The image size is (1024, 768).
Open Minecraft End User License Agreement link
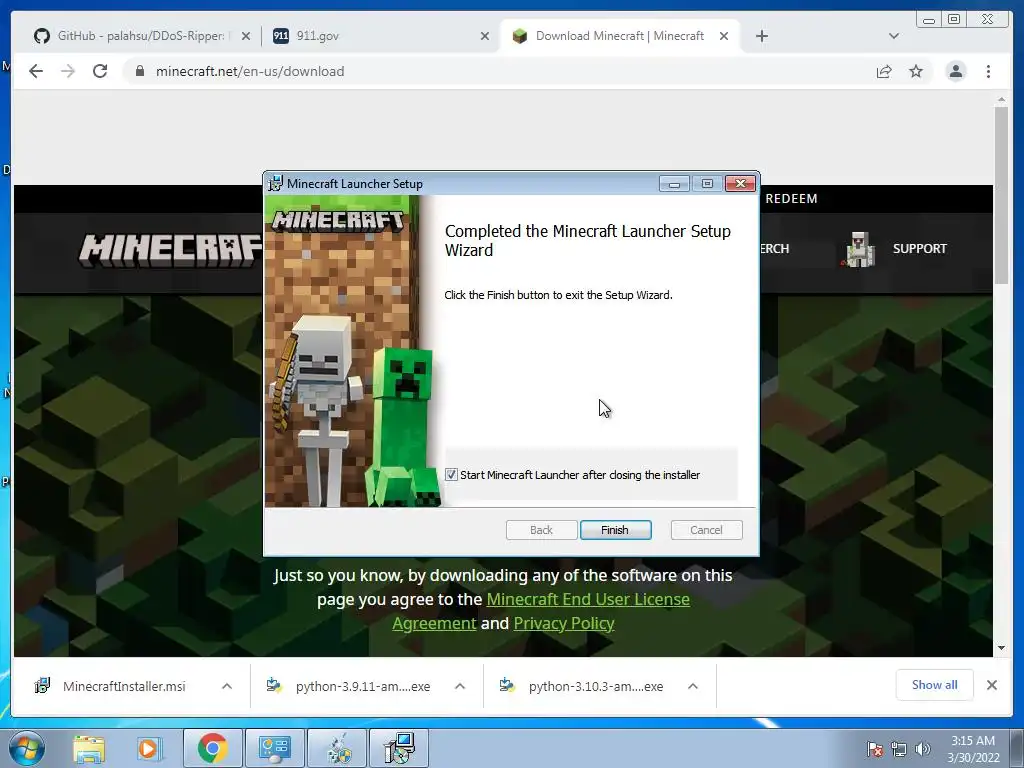click(541, 611)
